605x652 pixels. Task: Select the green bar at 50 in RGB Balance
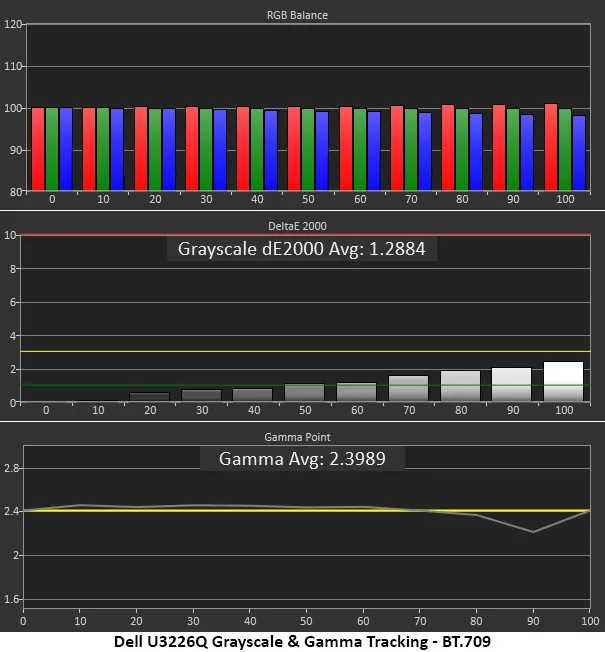pos(308,149)
